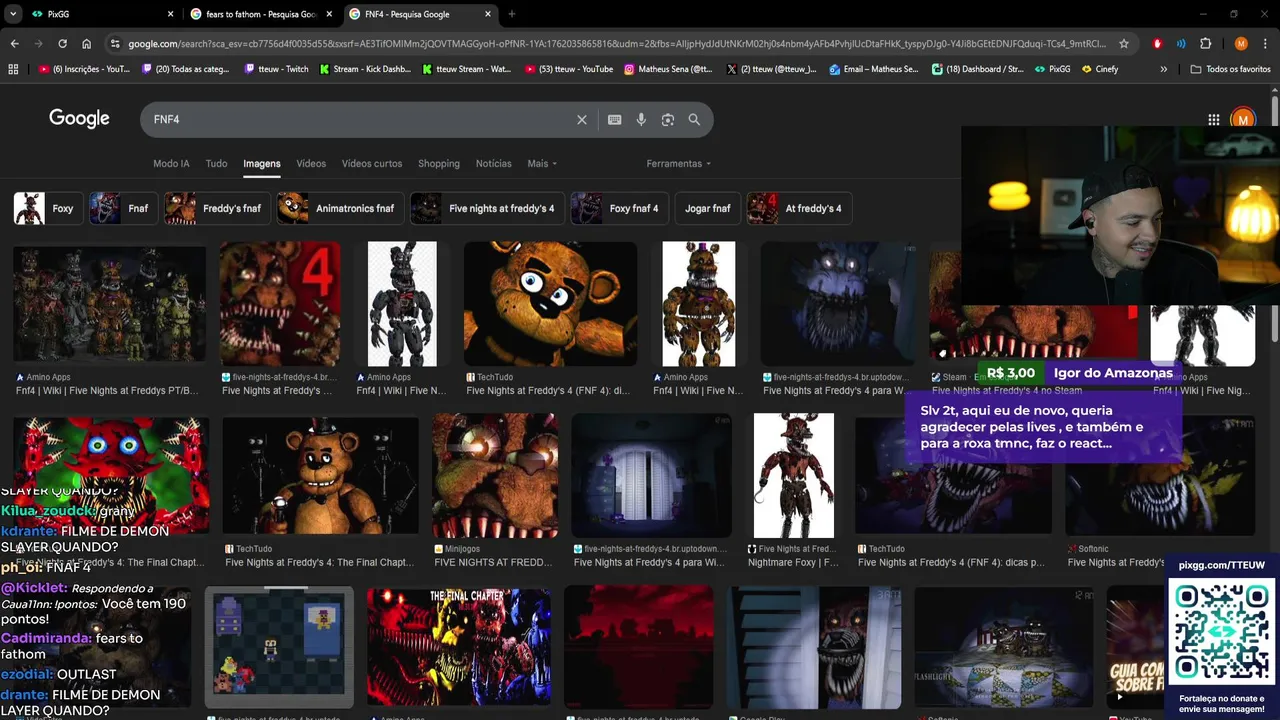The height and width of the screenshot is (720, 1280).
Task: Open the Matheus Sena Instagram bookmark
Action: (x=668, y=69)
